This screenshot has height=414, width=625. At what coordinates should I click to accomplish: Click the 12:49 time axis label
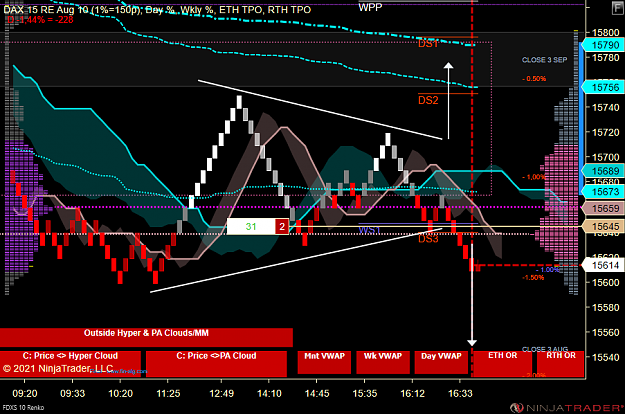point(222,394)
